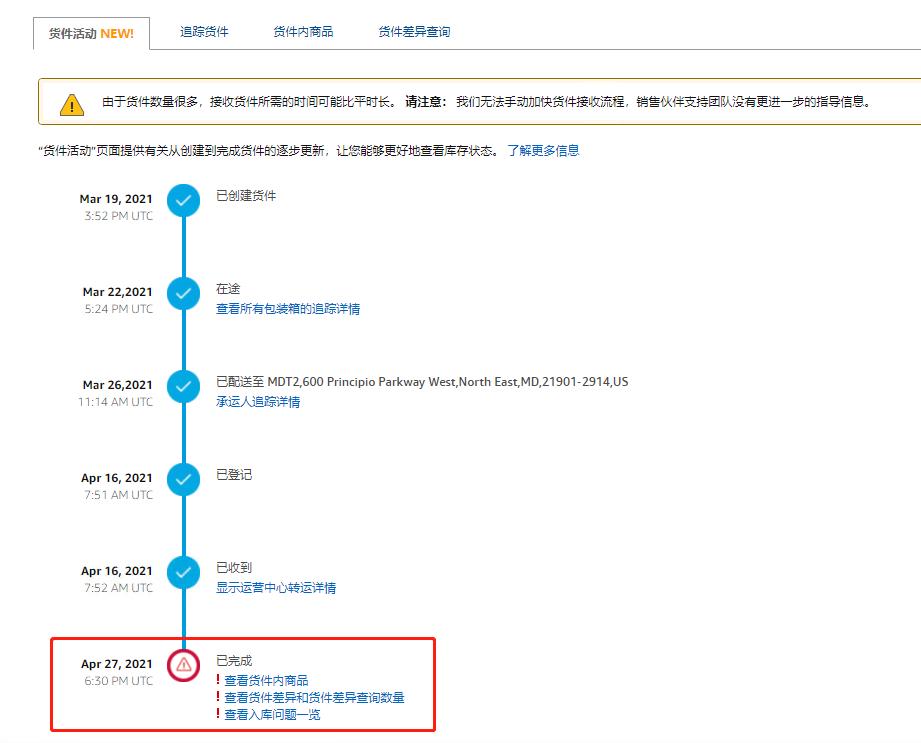Click the blue checkmark icon beside 已创建货件

182,199
